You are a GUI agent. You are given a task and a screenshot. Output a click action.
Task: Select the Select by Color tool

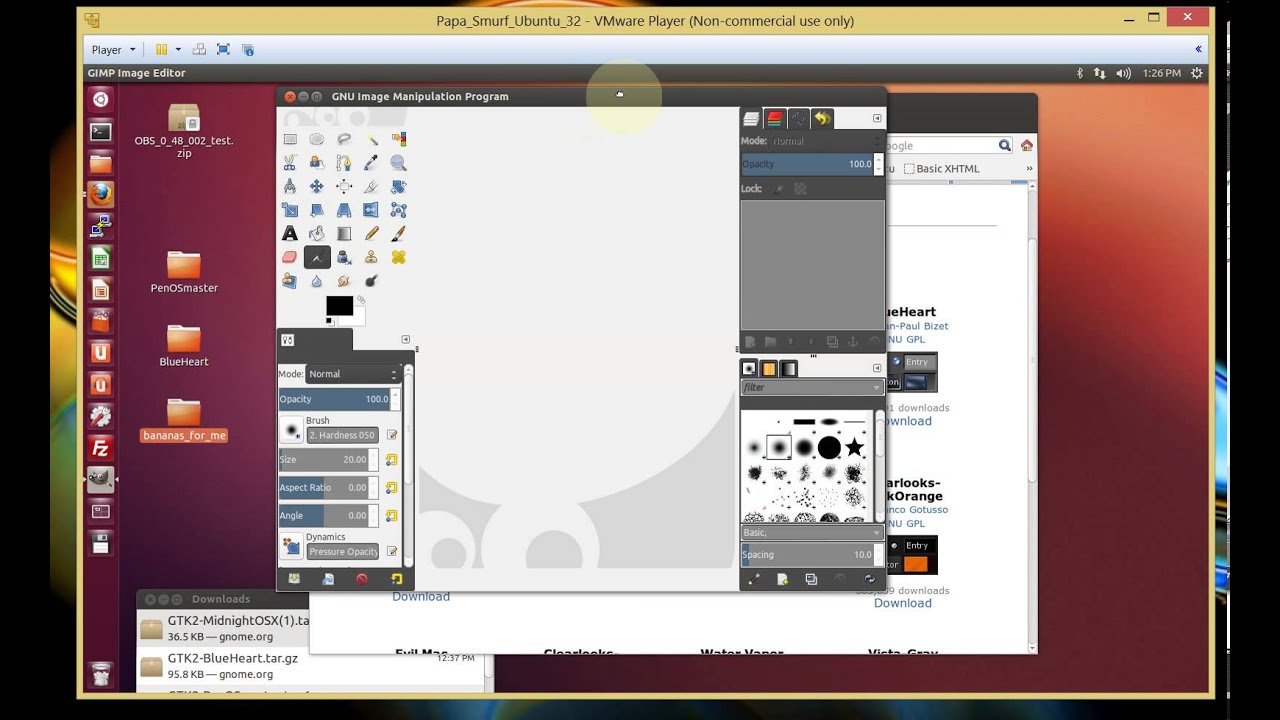click(398, 140)
